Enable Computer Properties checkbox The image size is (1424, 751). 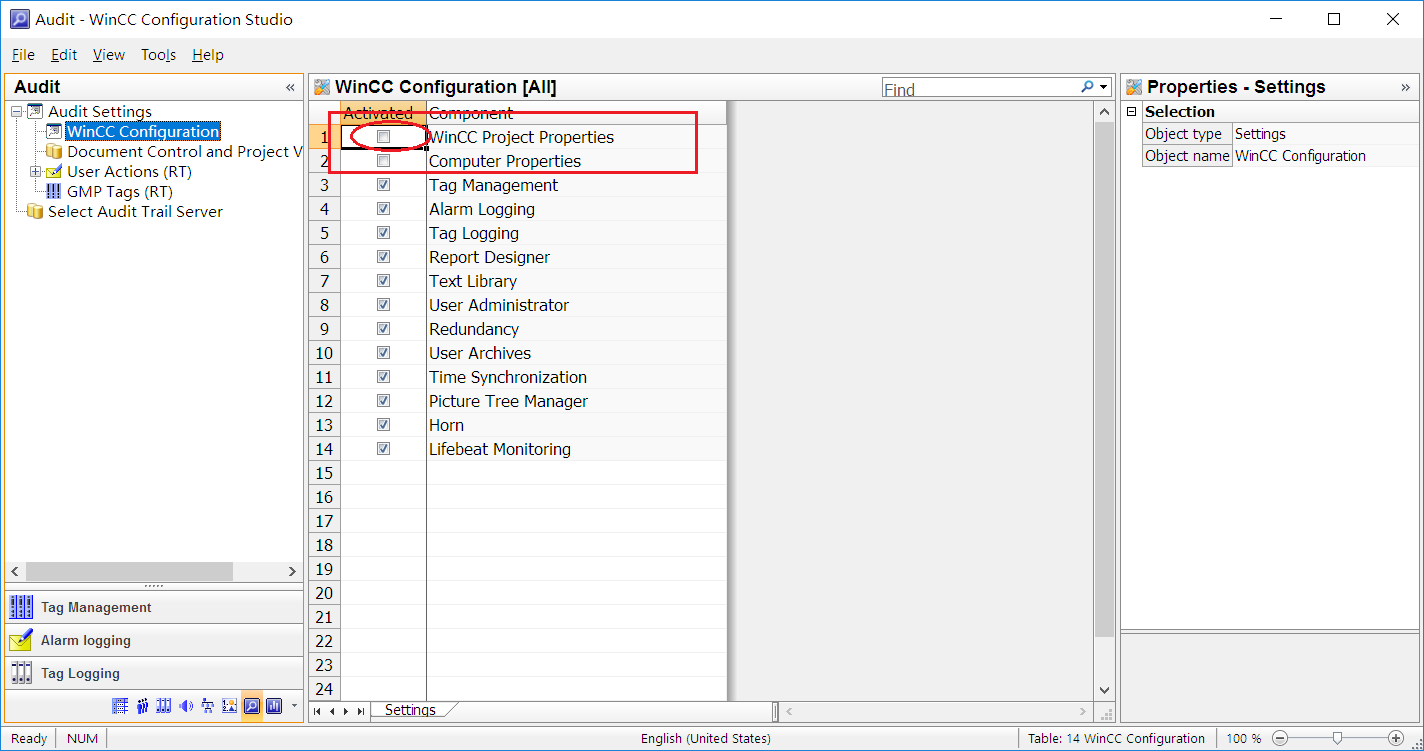tap(383, 161)
